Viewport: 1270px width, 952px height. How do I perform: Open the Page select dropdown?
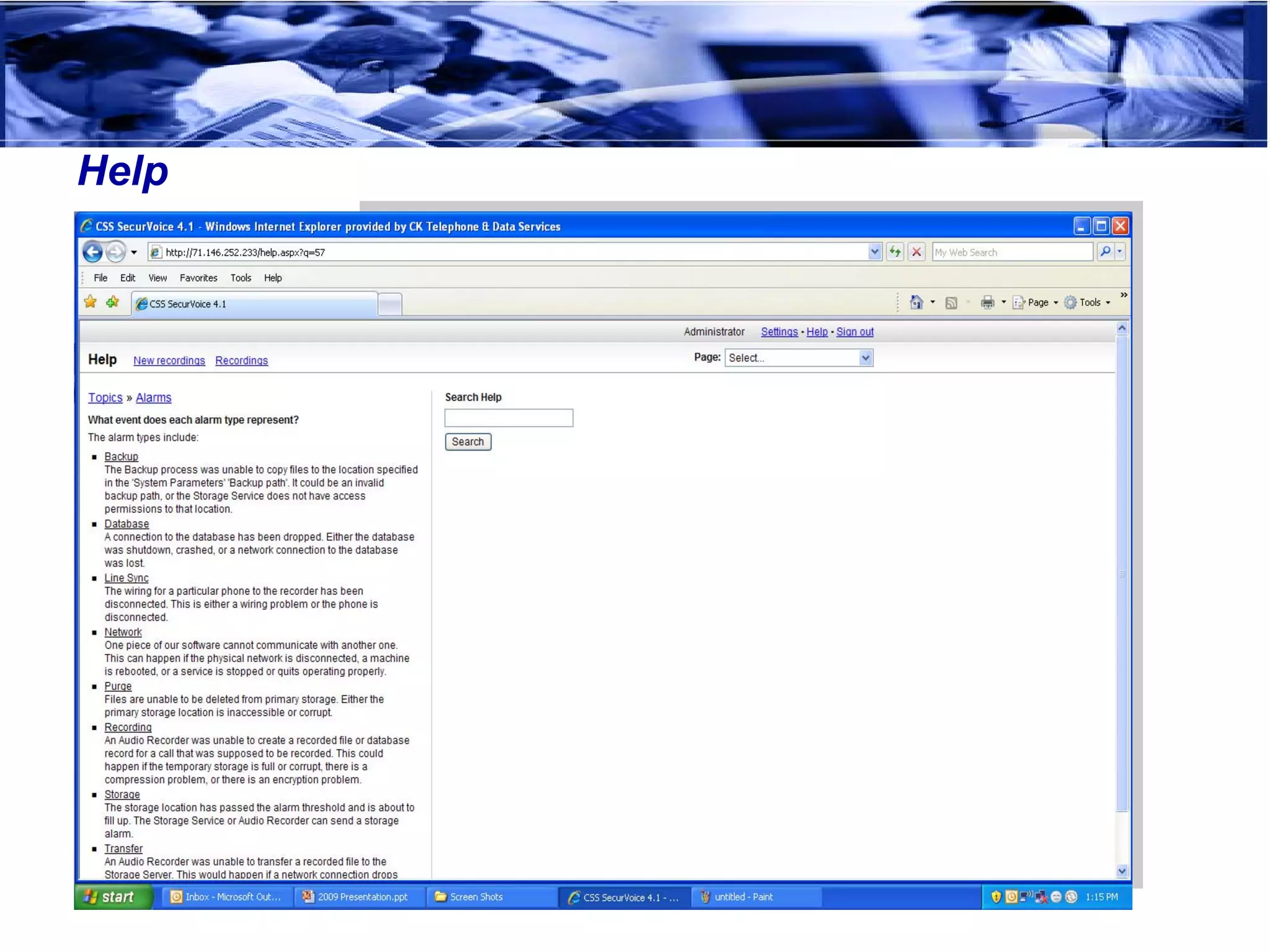click(799, 358)
